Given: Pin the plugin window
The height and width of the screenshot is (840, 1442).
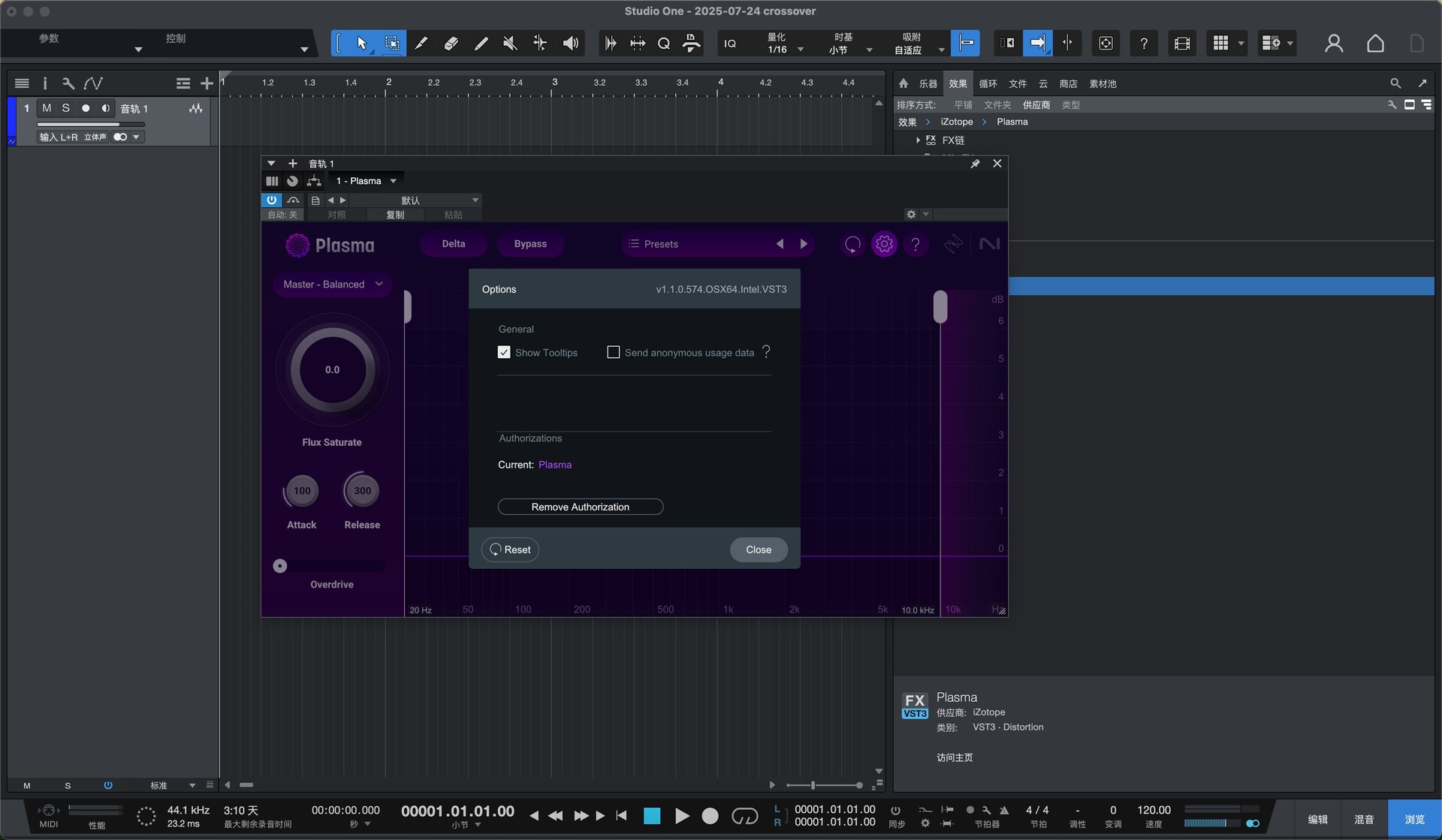Looking at the screenshot, I should point(975,164).
